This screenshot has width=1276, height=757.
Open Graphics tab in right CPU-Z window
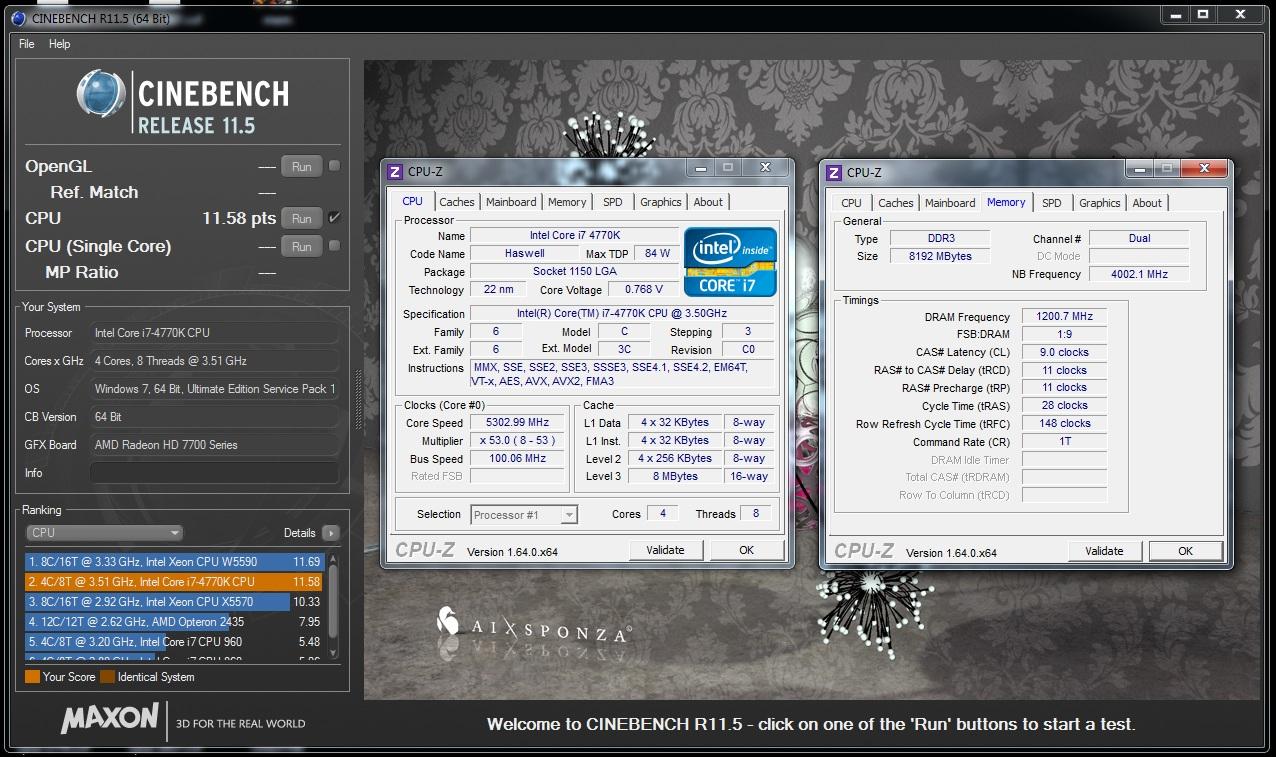pyautogui.click(x=1100, y=203)
